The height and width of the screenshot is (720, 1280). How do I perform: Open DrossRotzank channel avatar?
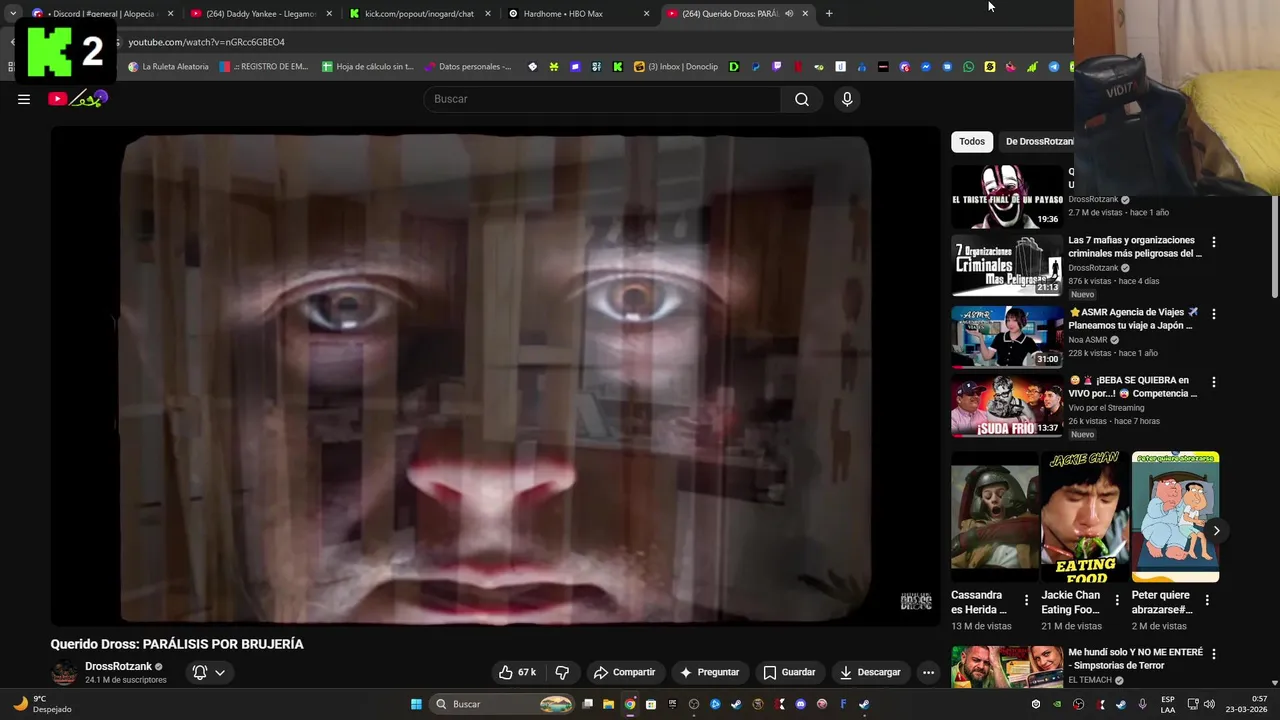(64, 673)
